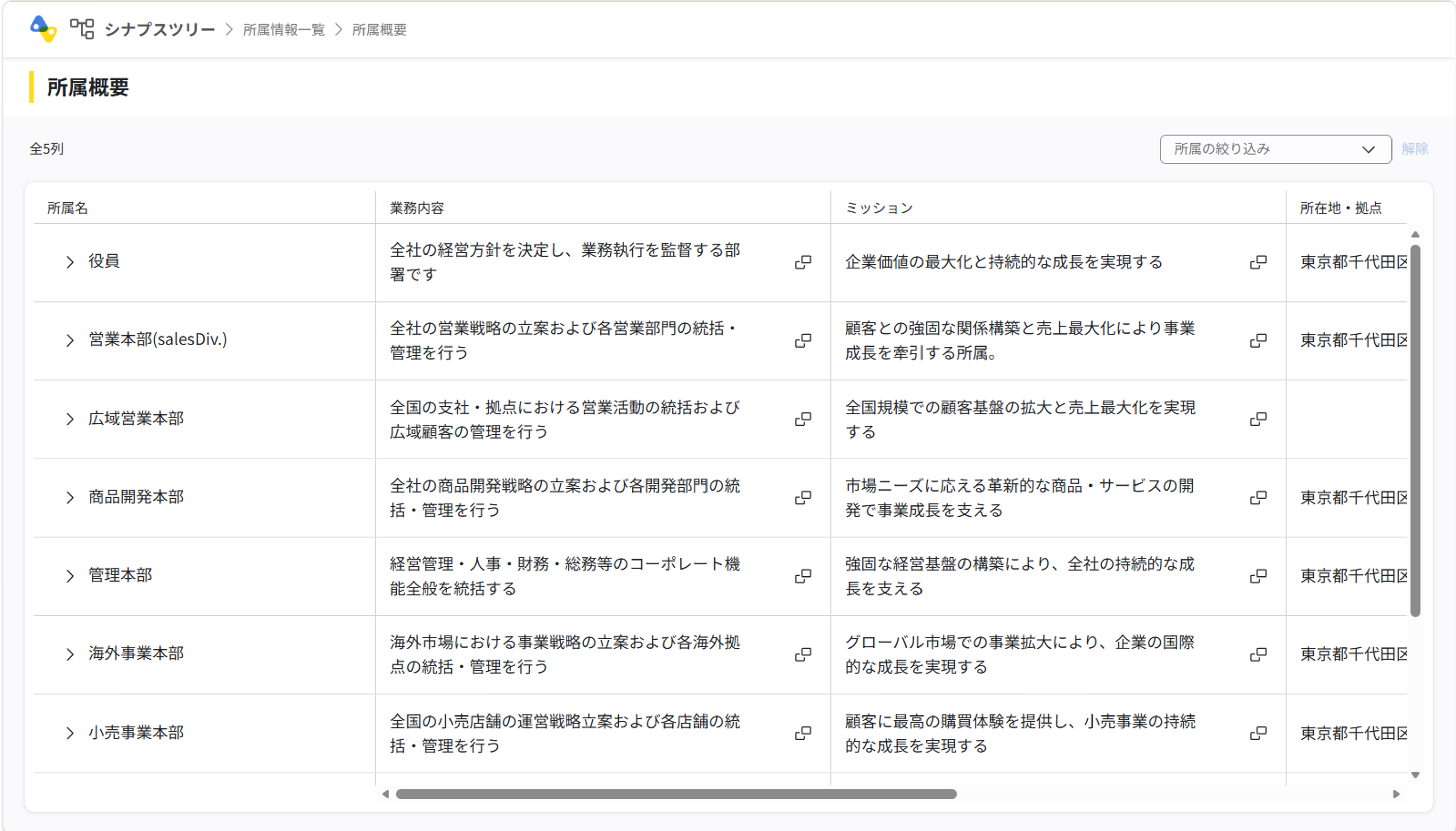Screen dimensions: 1456x831
Task: Go to 所属情報一覧 breadcrumb
Action: pyautogui.click(x=284, y=29)
